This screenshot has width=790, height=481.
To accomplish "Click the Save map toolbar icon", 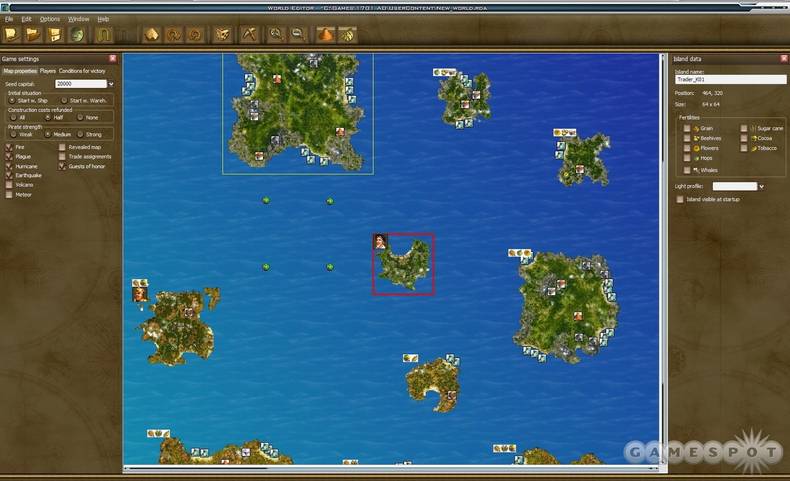I will pyautogui.click(x=54, y=35).
